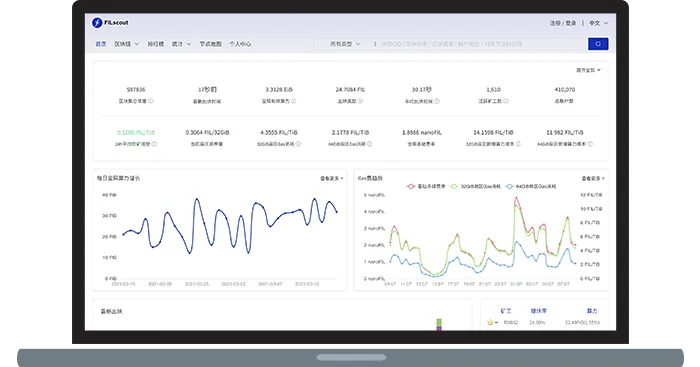Screen dimensions: 700x367
Task: Click info icon beside 24.7084 FIL reward
Action: (360, 101)
